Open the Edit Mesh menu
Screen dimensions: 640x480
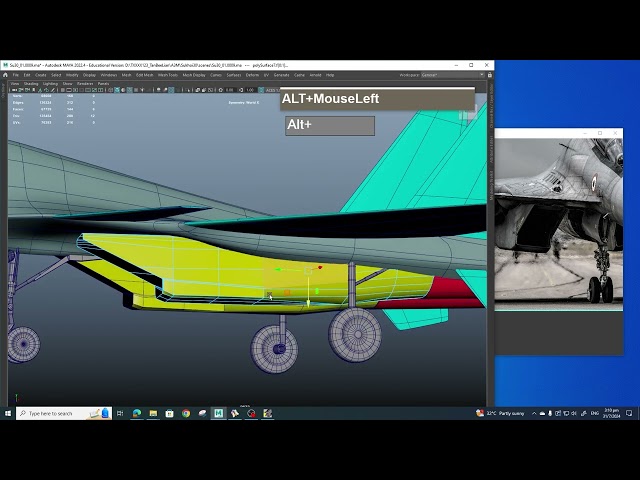144,75
